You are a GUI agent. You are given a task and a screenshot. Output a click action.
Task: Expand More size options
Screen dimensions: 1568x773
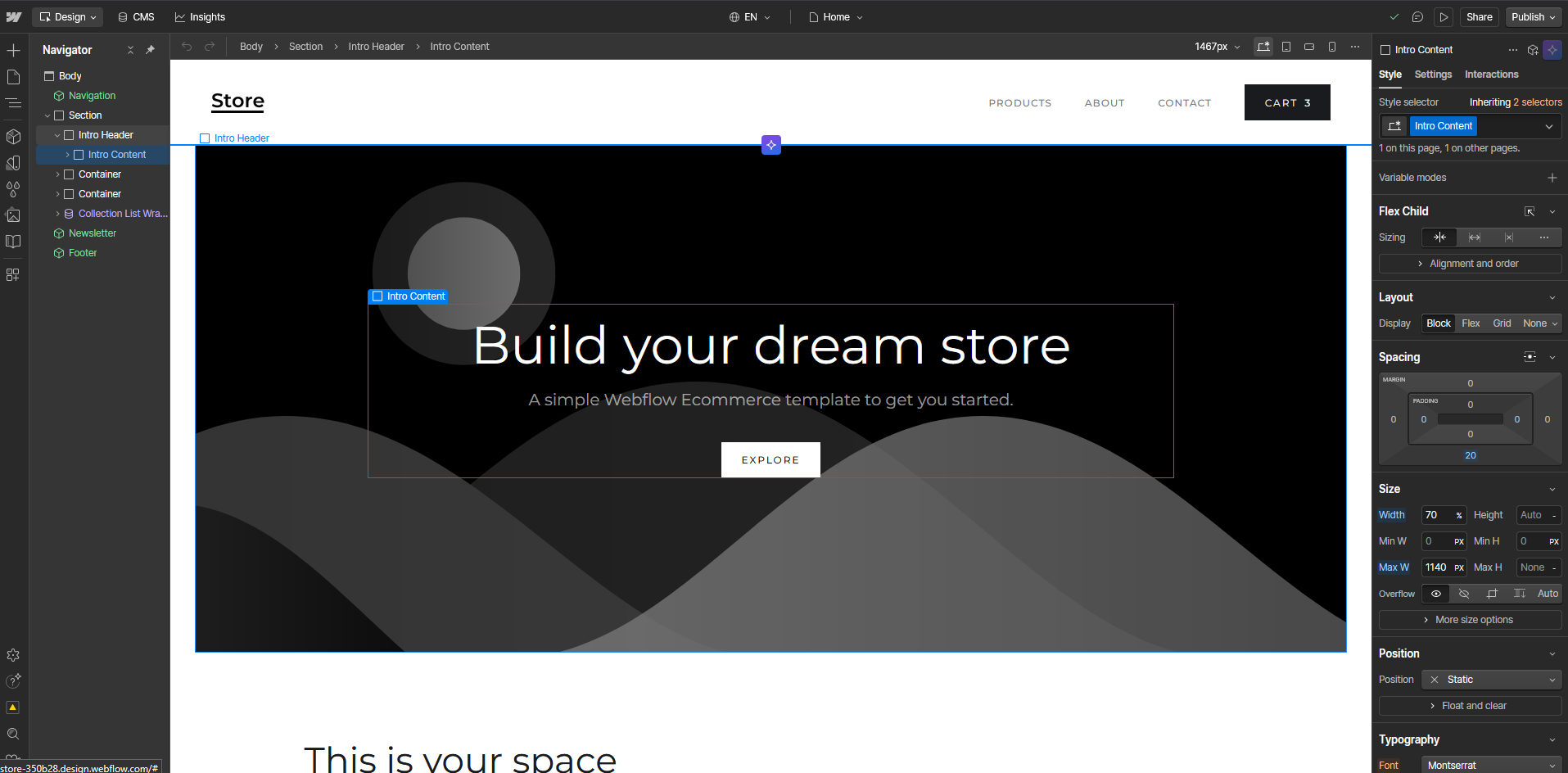1470,620
